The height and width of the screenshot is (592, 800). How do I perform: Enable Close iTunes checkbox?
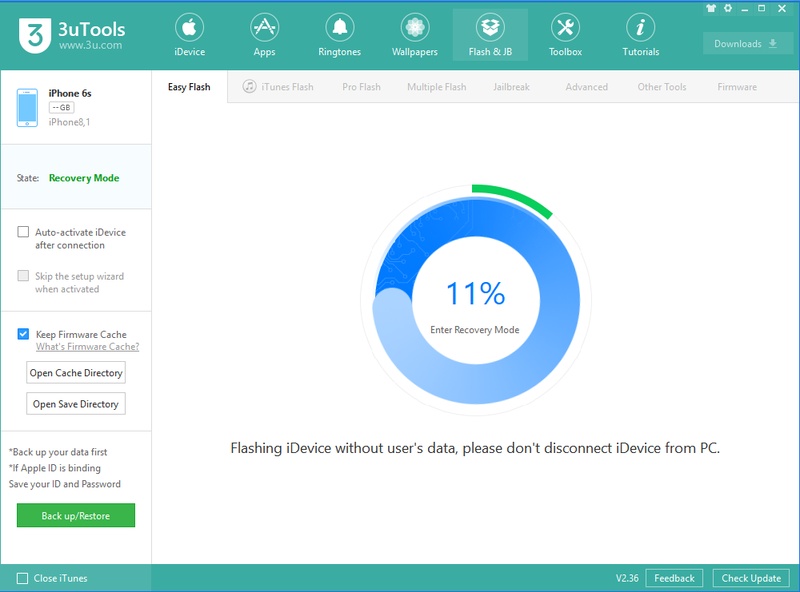pyautogui.click(x=22, y=578)
